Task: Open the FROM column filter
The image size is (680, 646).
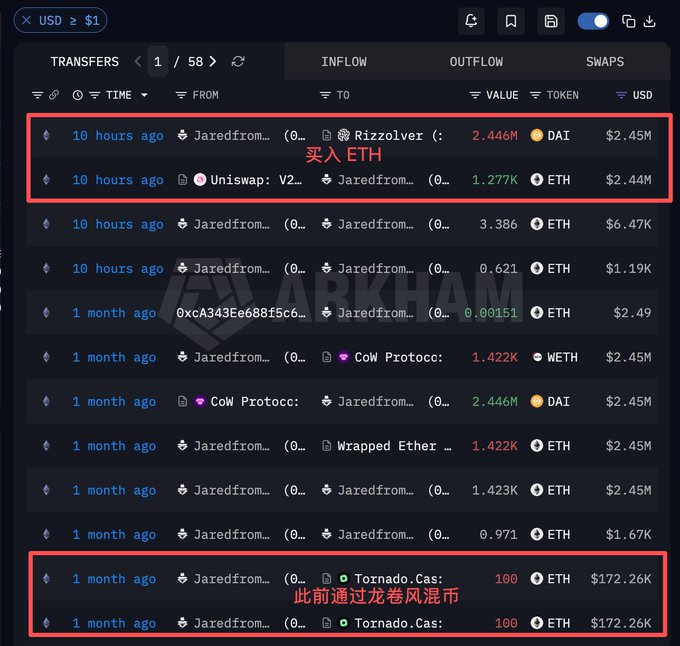Action: click(x=181, y=95)
